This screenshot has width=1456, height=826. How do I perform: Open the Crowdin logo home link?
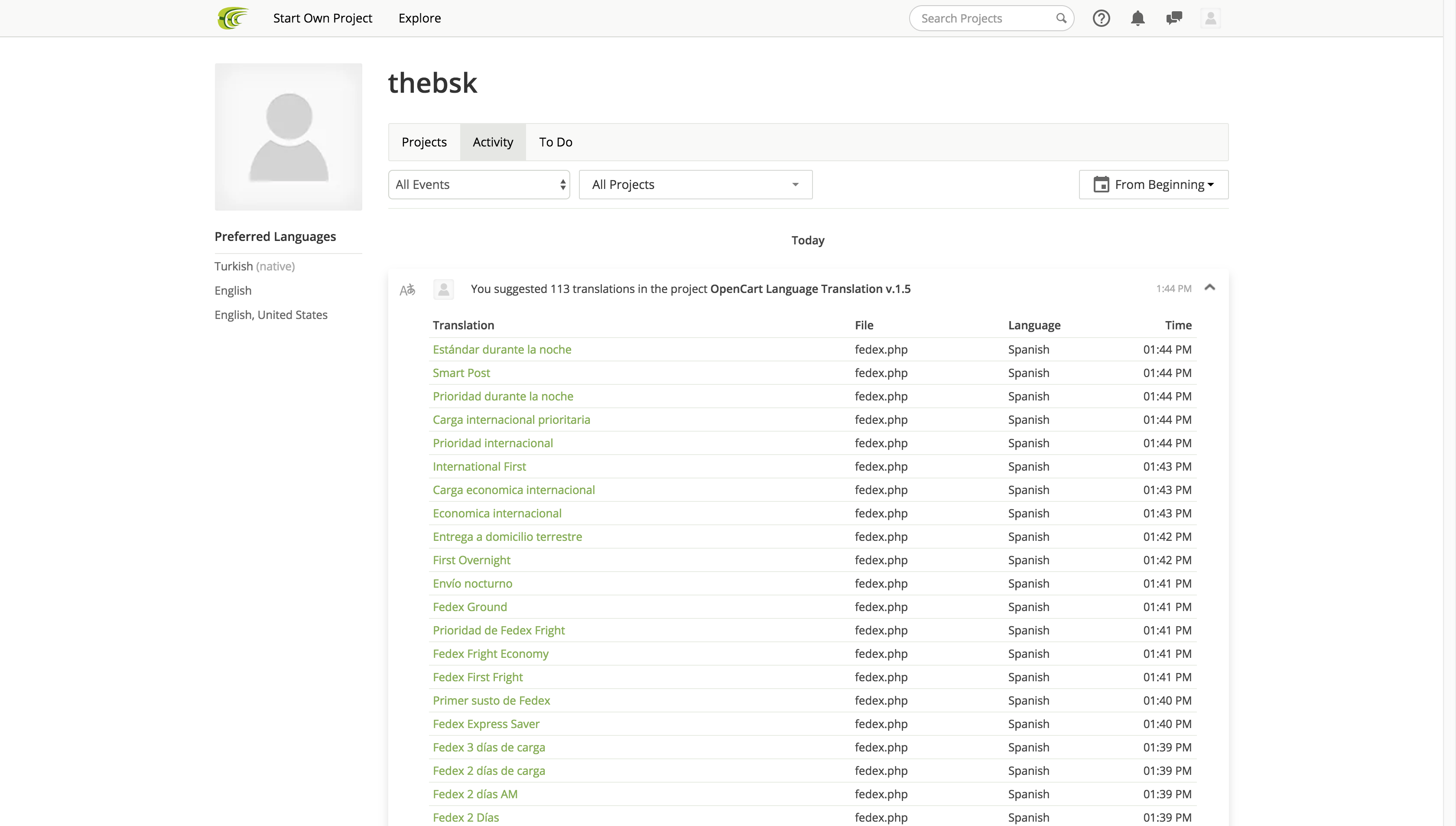point(233,18)
